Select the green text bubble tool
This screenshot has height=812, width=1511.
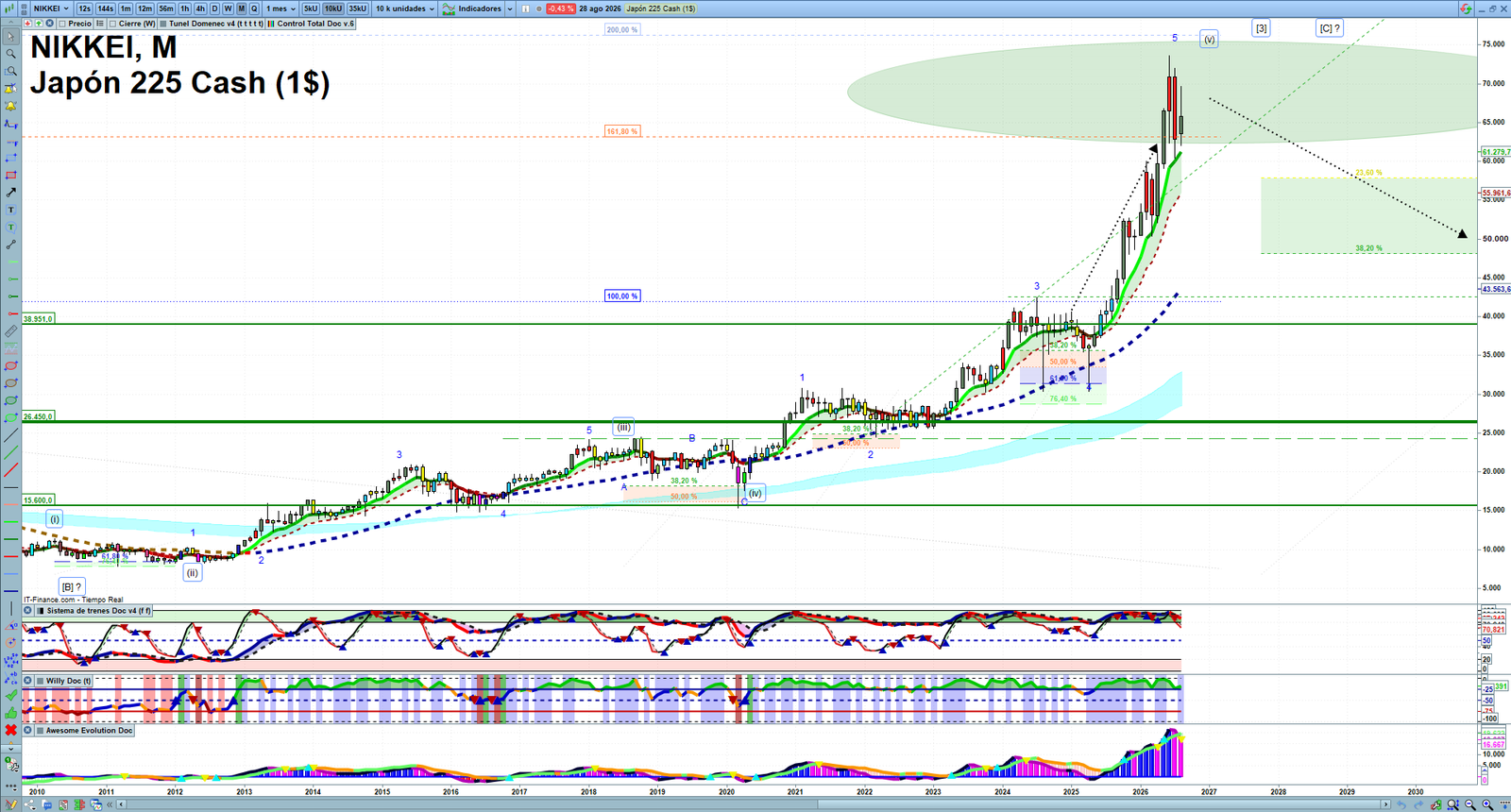(11, 227)
